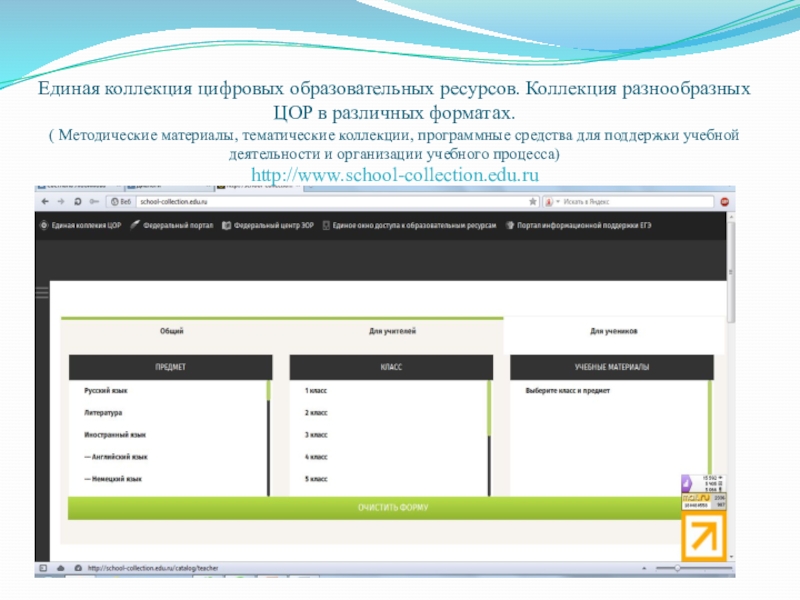Click the КЛАСС column header
This screenshot has width=800, height=600.
click(x=391, y=367)
